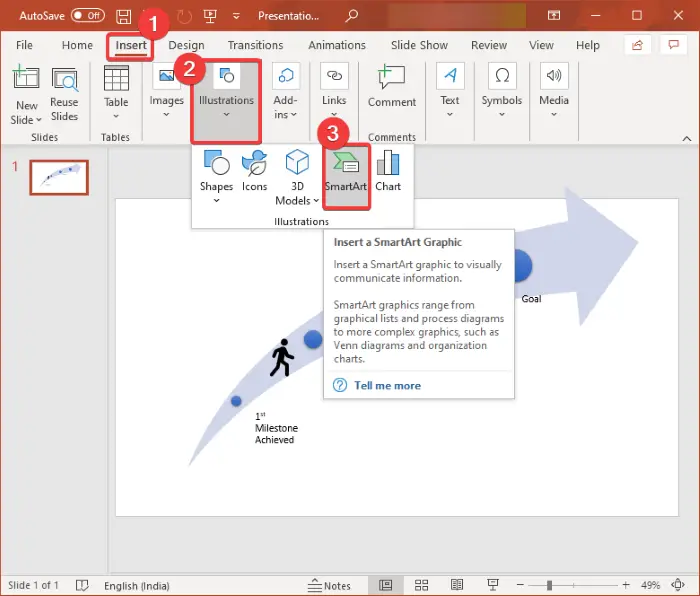Click the 49% zoom level
This screenshot has height=596, width=700.
point(650,585)
